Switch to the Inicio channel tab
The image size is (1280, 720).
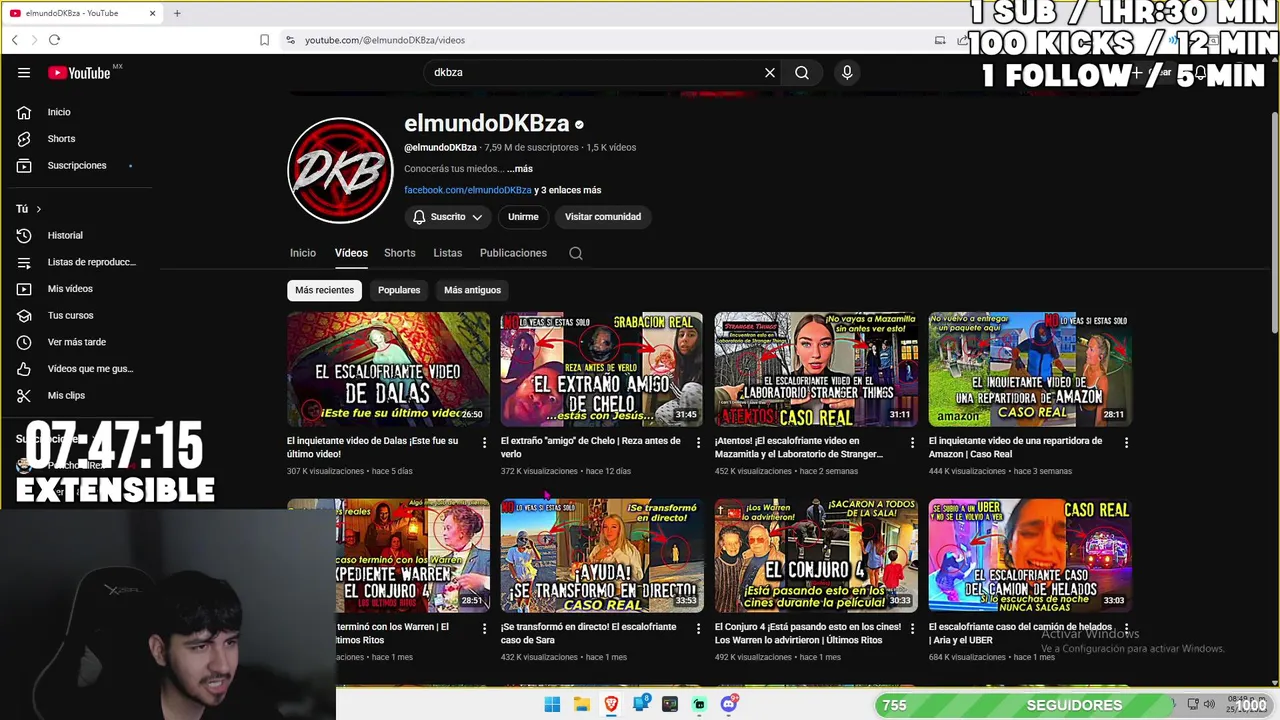pyautogui.click(x=303, y=253)
